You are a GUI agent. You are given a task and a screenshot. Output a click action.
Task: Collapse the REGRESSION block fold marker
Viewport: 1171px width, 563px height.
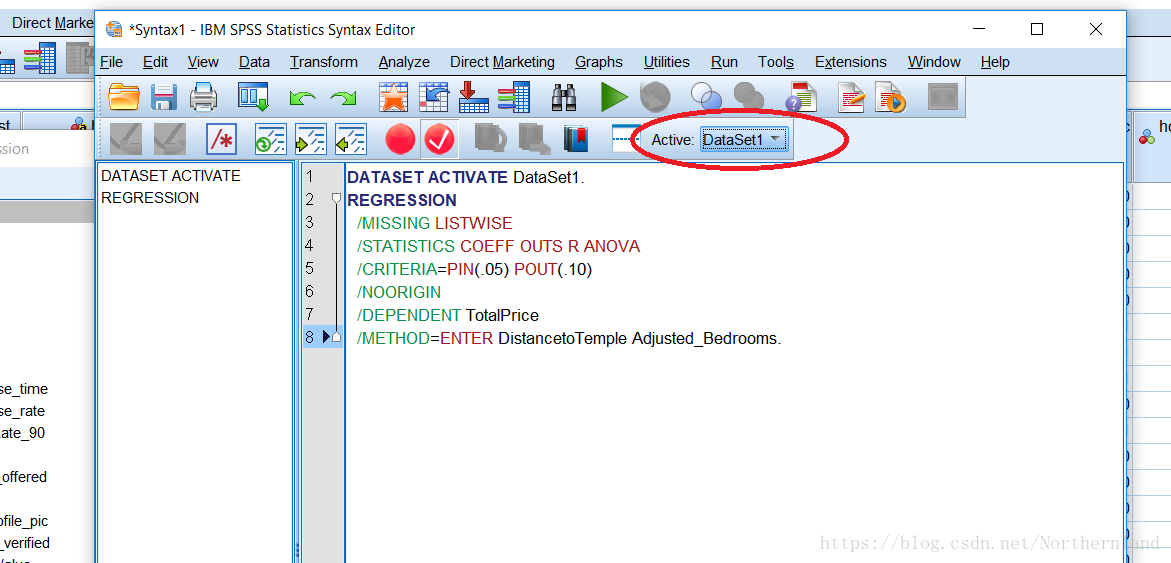(336, 199)
